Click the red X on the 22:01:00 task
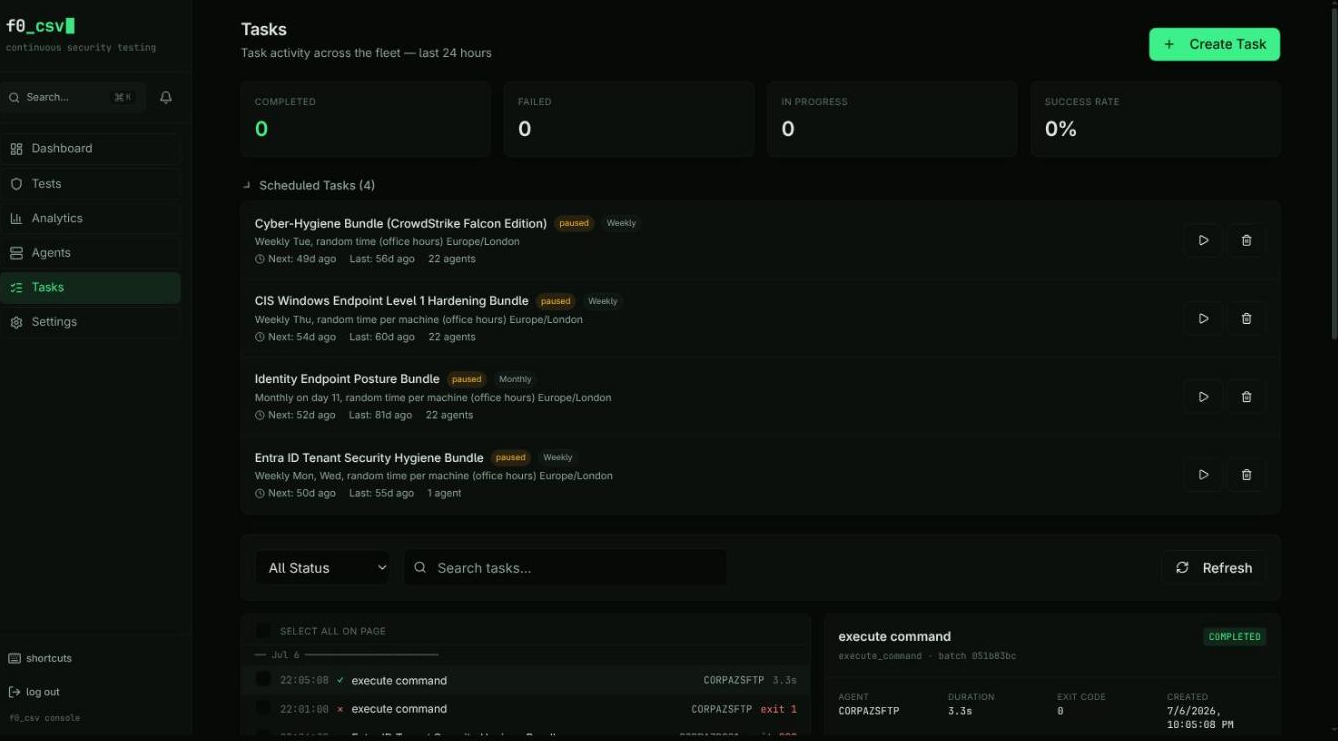This screenshot has height=741, width=1338. click(x=340, y=709)
